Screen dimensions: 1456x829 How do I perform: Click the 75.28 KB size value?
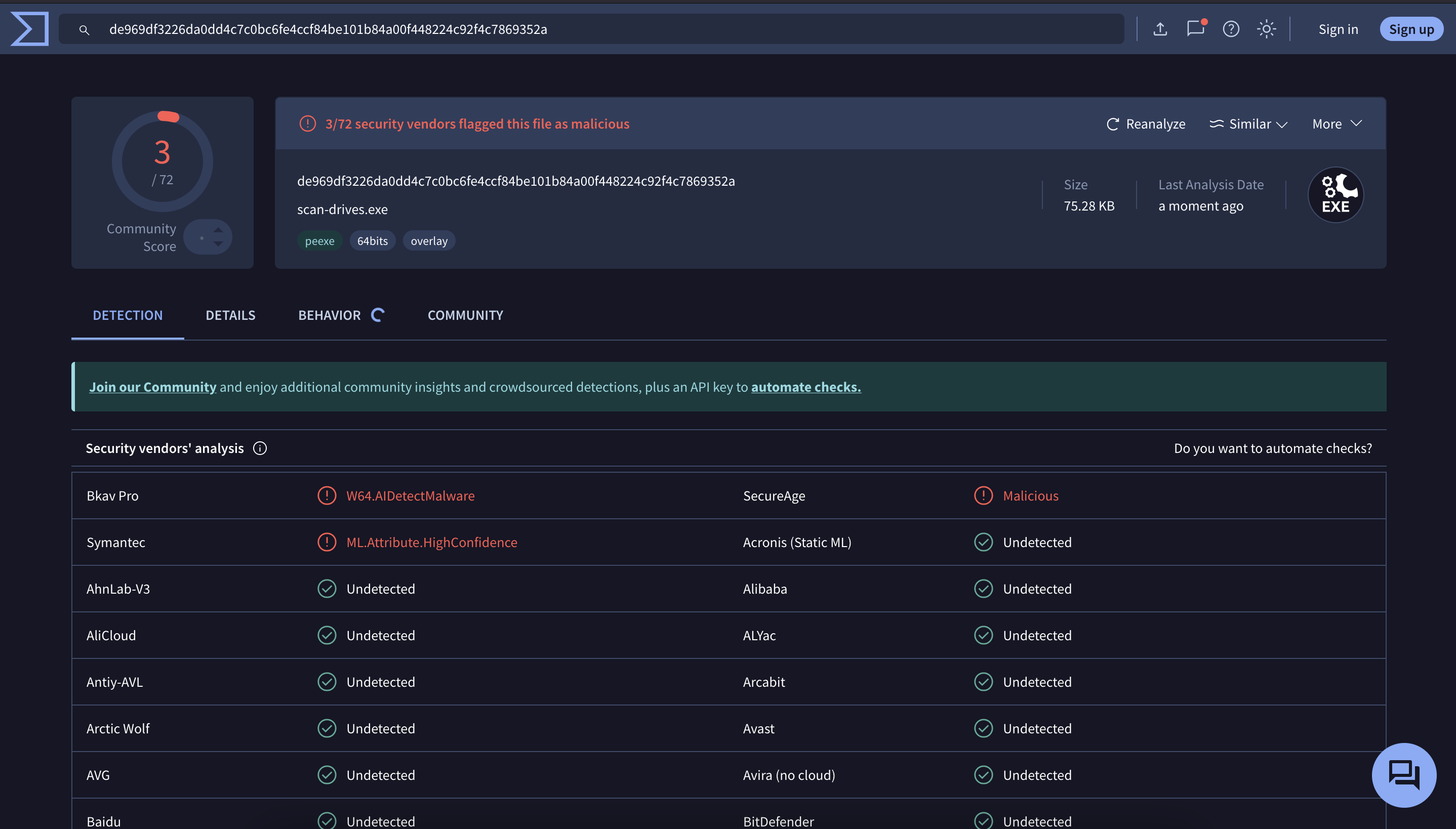[x=1089, y=205]
